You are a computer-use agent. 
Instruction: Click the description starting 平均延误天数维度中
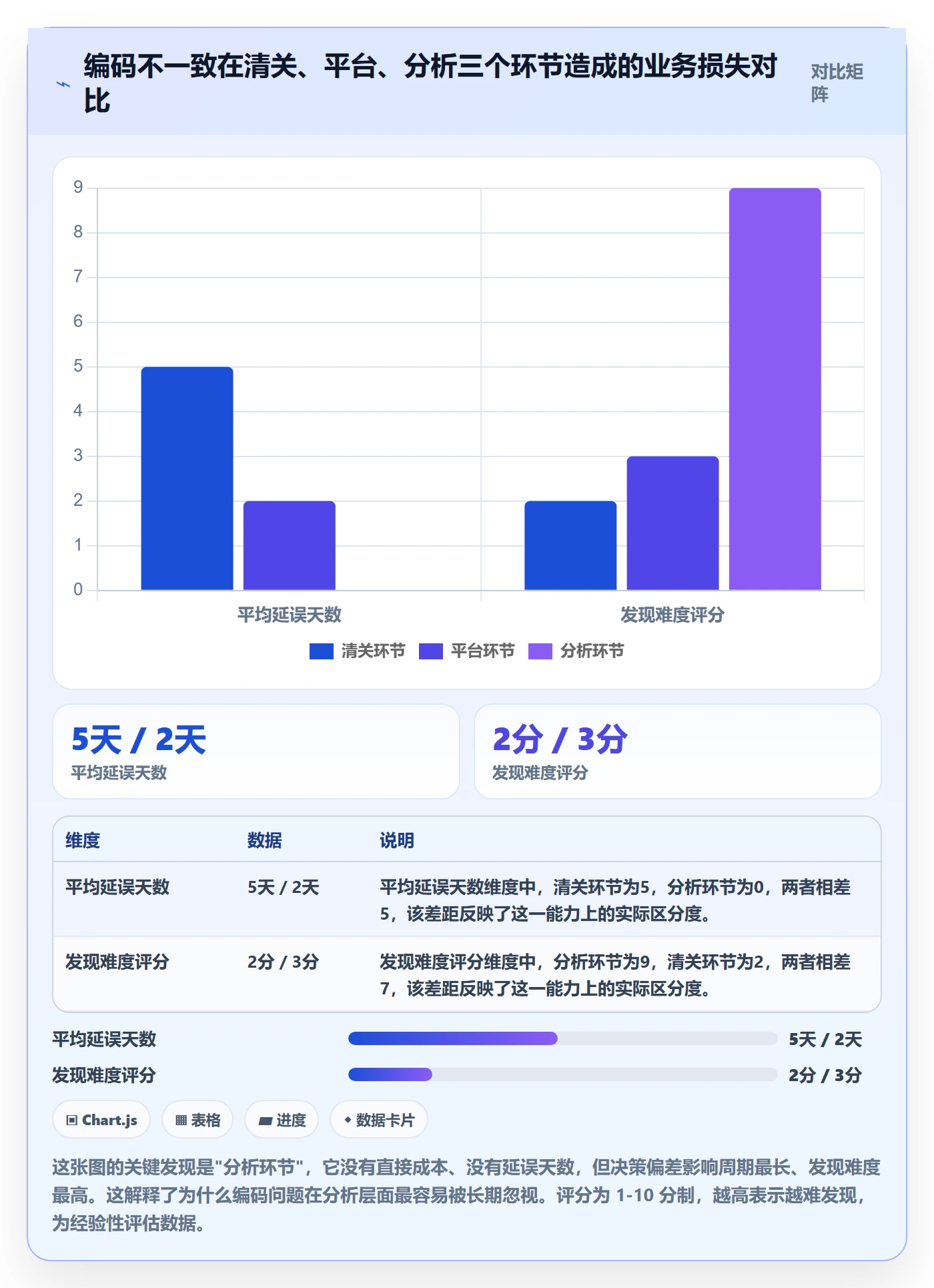pyautogui.click(x=615, y=900)
